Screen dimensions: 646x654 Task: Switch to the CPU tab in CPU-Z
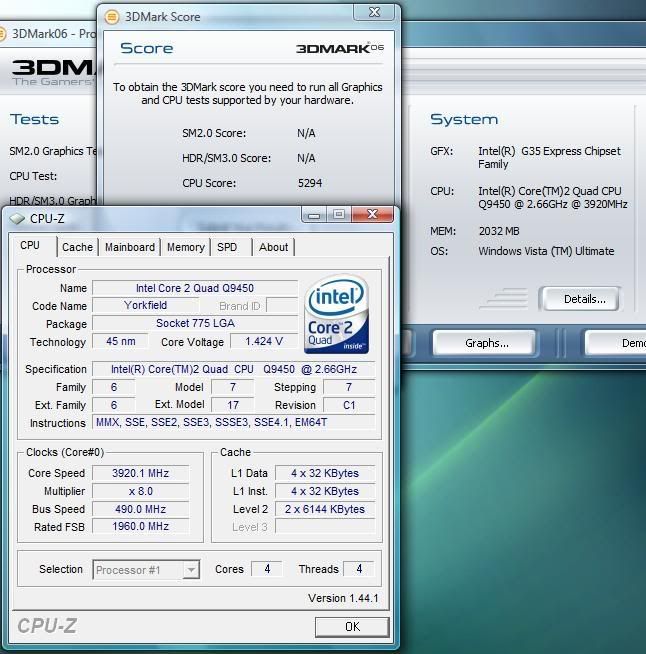[30, 245]
